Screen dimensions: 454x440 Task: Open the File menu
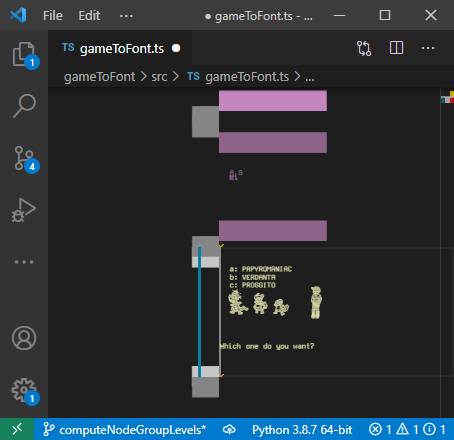point(53,15)
